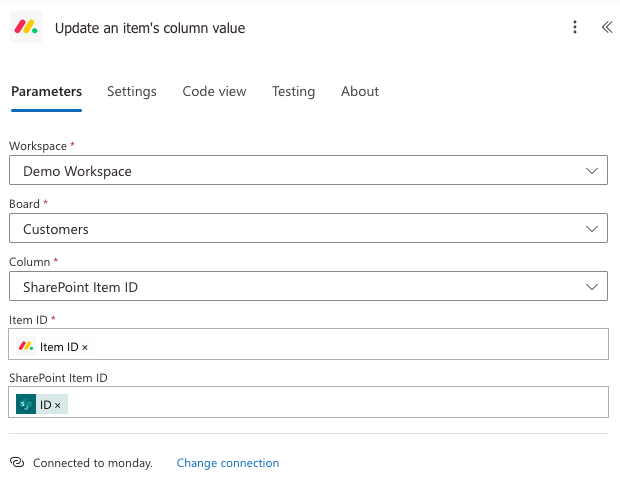Click the monday icon in Item ID token

click(26, 346)
